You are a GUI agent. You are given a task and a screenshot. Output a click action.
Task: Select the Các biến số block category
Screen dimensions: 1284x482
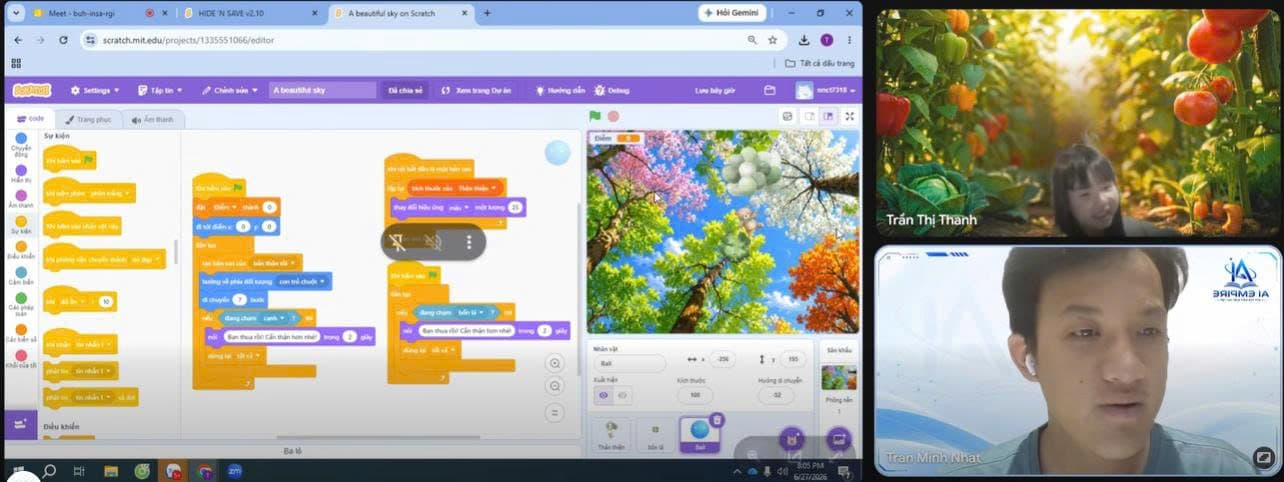[21, 332]
